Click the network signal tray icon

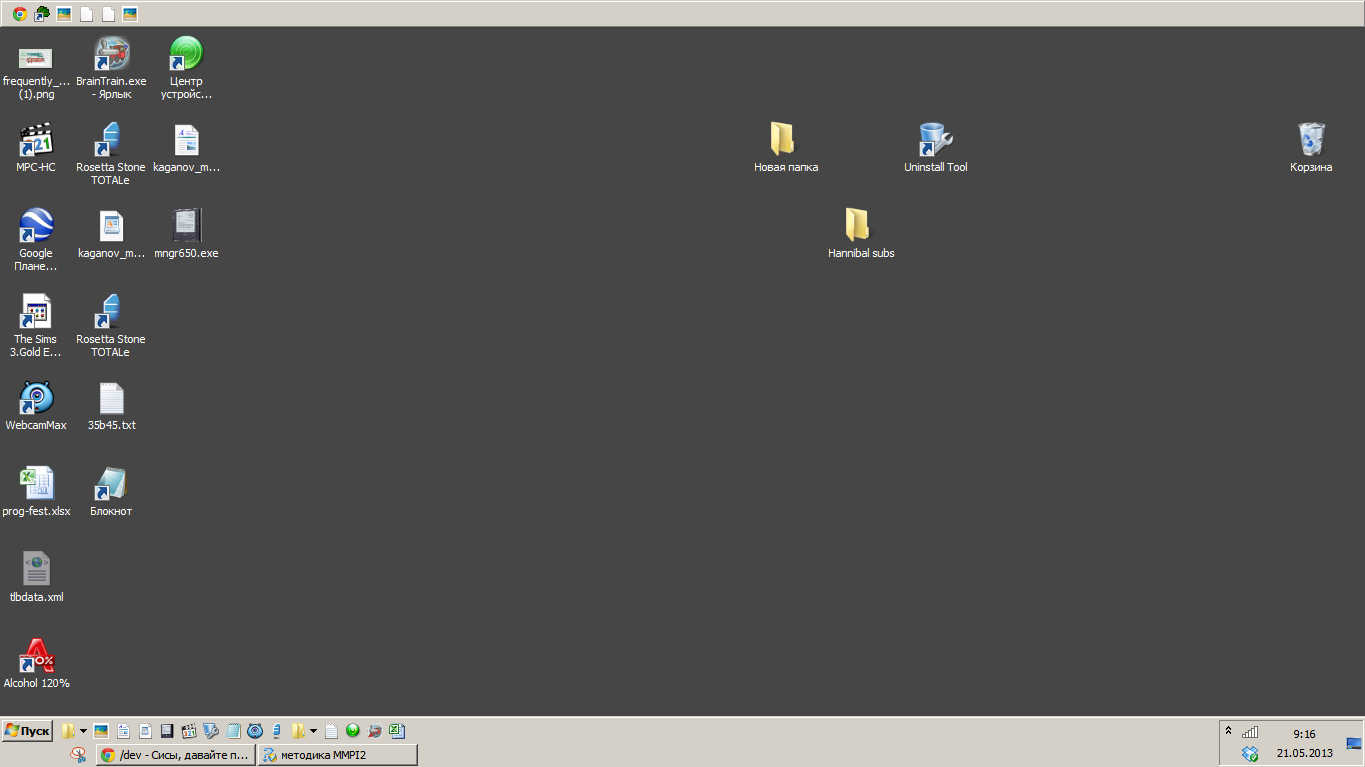1250,732
